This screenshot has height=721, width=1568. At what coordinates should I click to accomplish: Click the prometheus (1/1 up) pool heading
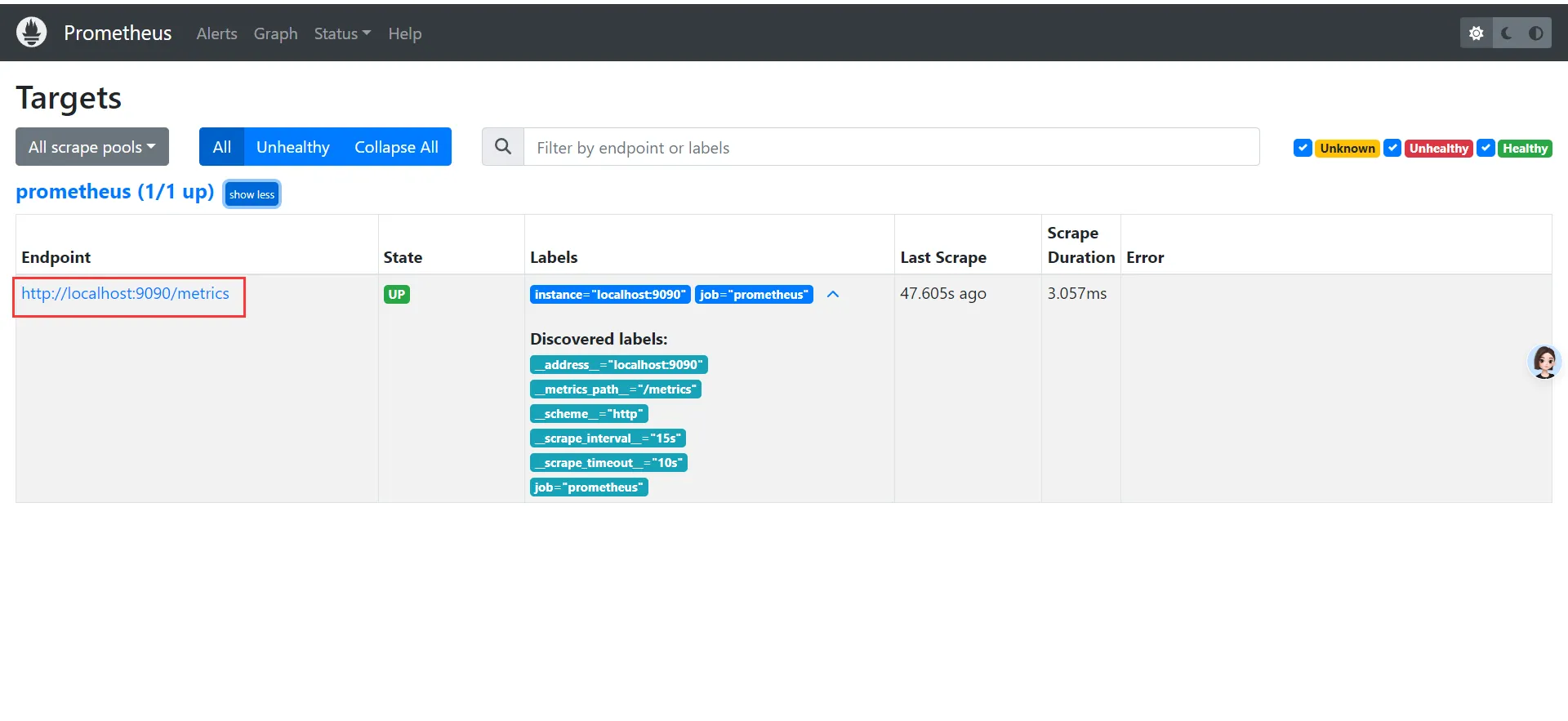point(114,191)
